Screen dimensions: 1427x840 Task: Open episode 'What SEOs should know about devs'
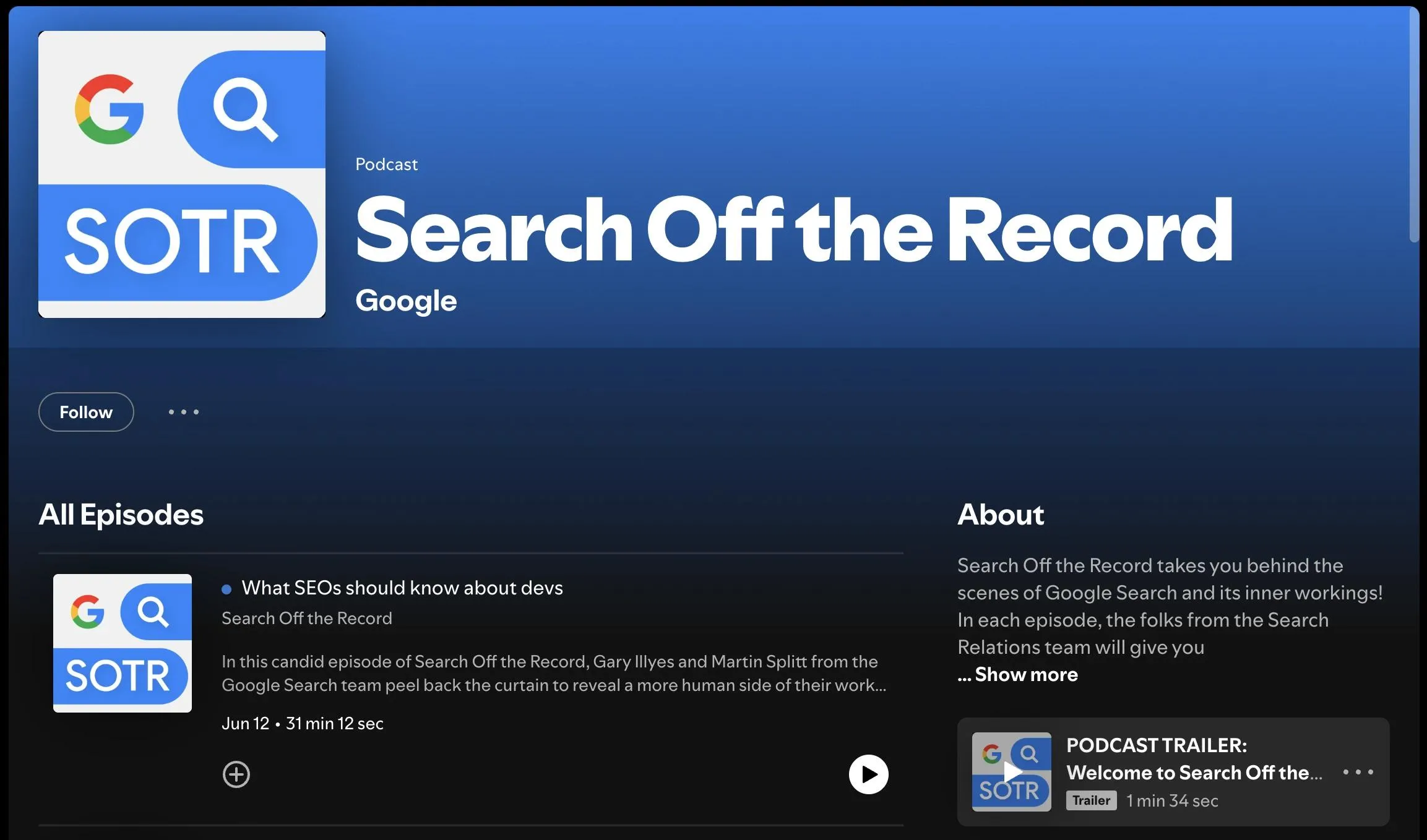[402, 588]
